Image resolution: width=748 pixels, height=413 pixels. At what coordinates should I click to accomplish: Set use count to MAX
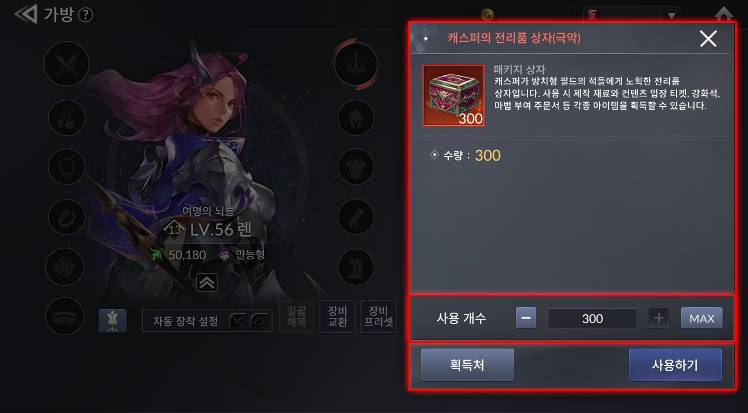coord(701,318)
